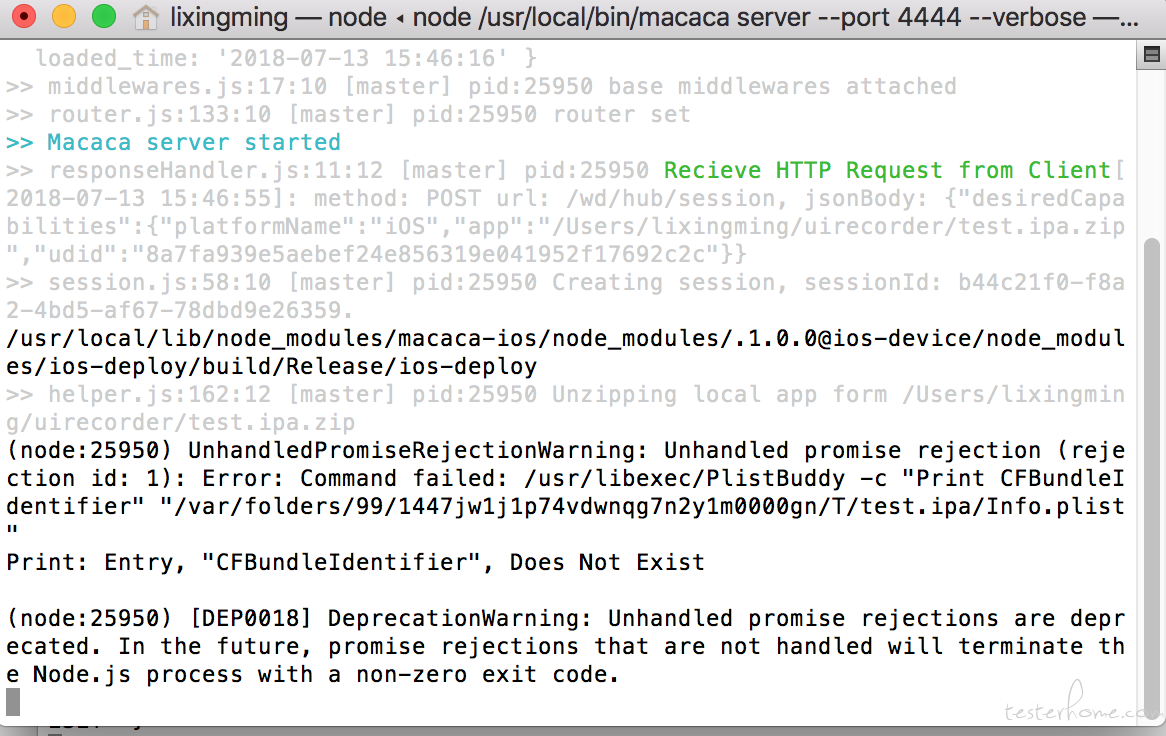The height and width of the screenshot is (736, 1166).
Task: Maximize the terminal using green button
Action: 104,16
